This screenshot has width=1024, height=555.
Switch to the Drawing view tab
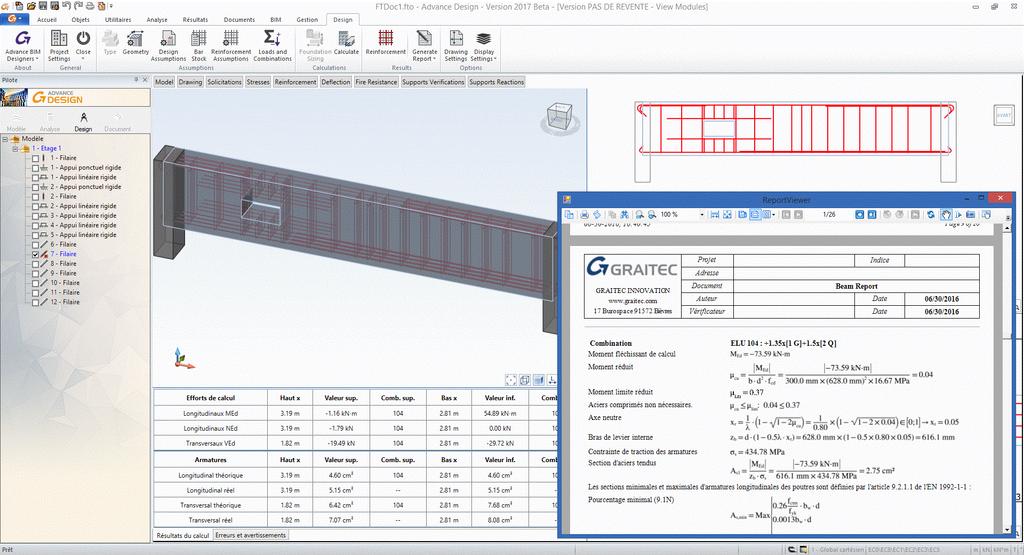190,82
